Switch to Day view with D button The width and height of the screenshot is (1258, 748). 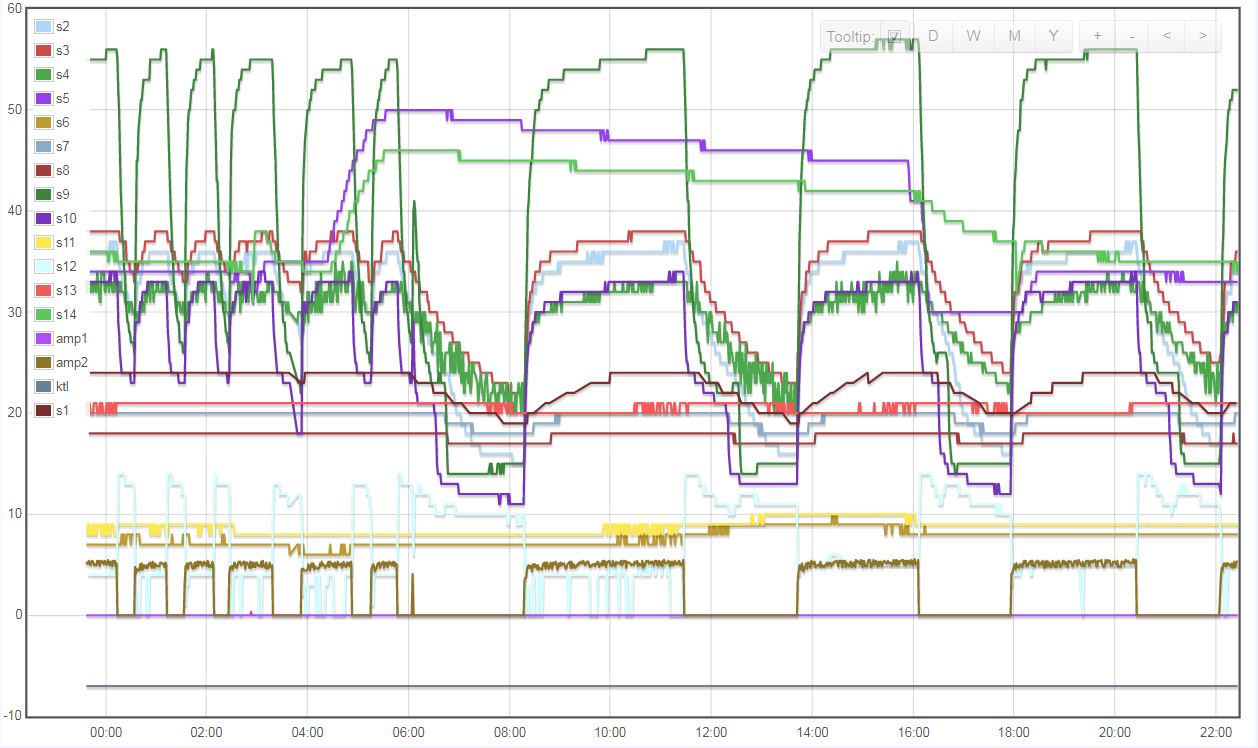(x=933, y=36)
